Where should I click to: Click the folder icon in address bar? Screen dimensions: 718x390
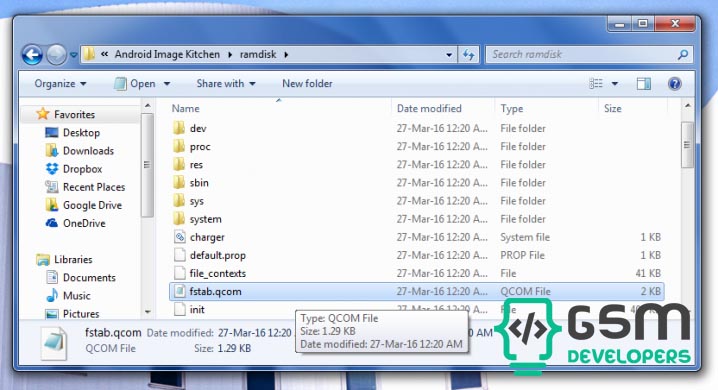[90, 54]
